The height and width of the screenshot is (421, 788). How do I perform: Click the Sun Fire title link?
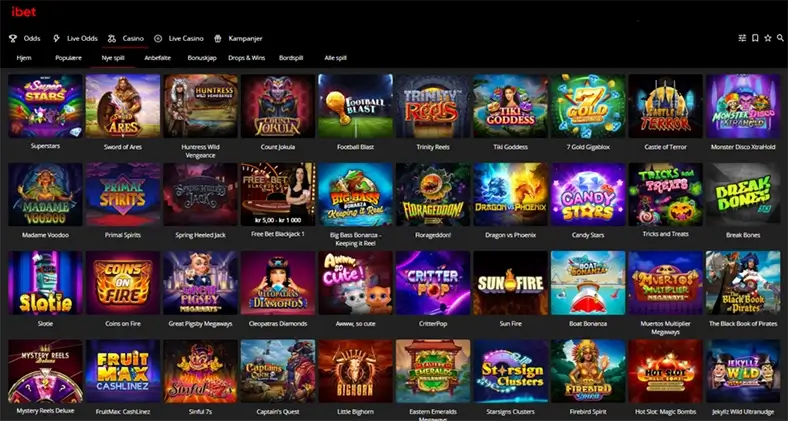(511, 324)
